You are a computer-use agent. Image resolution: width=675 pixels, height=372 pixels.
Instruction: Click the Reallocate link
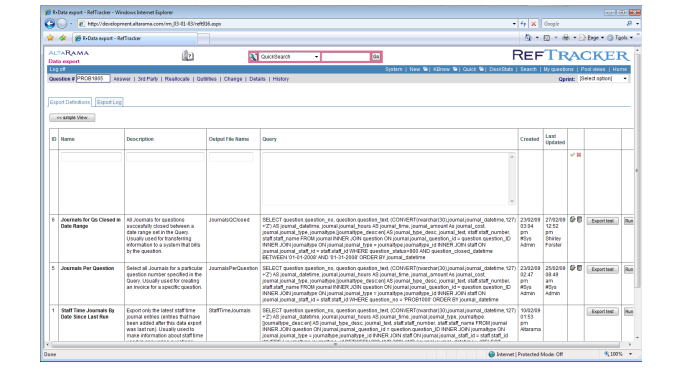pos(177,79)
